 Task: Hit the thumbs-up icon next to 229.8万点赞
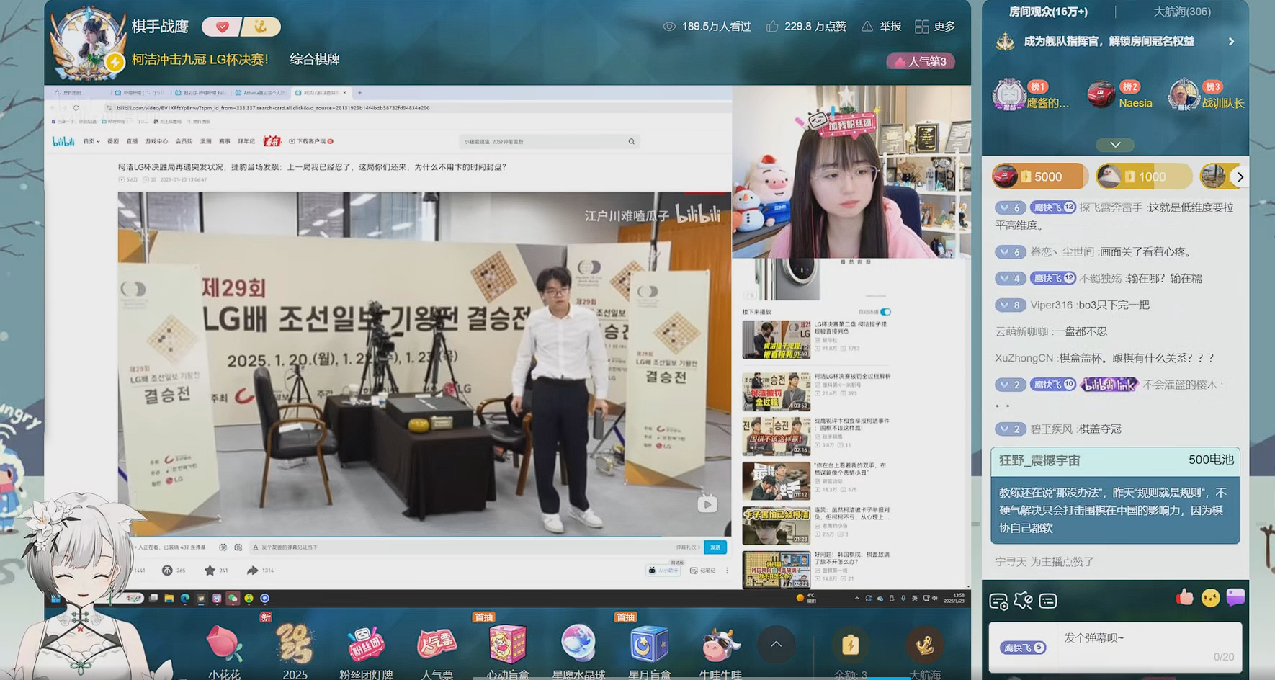click(774, 27)
